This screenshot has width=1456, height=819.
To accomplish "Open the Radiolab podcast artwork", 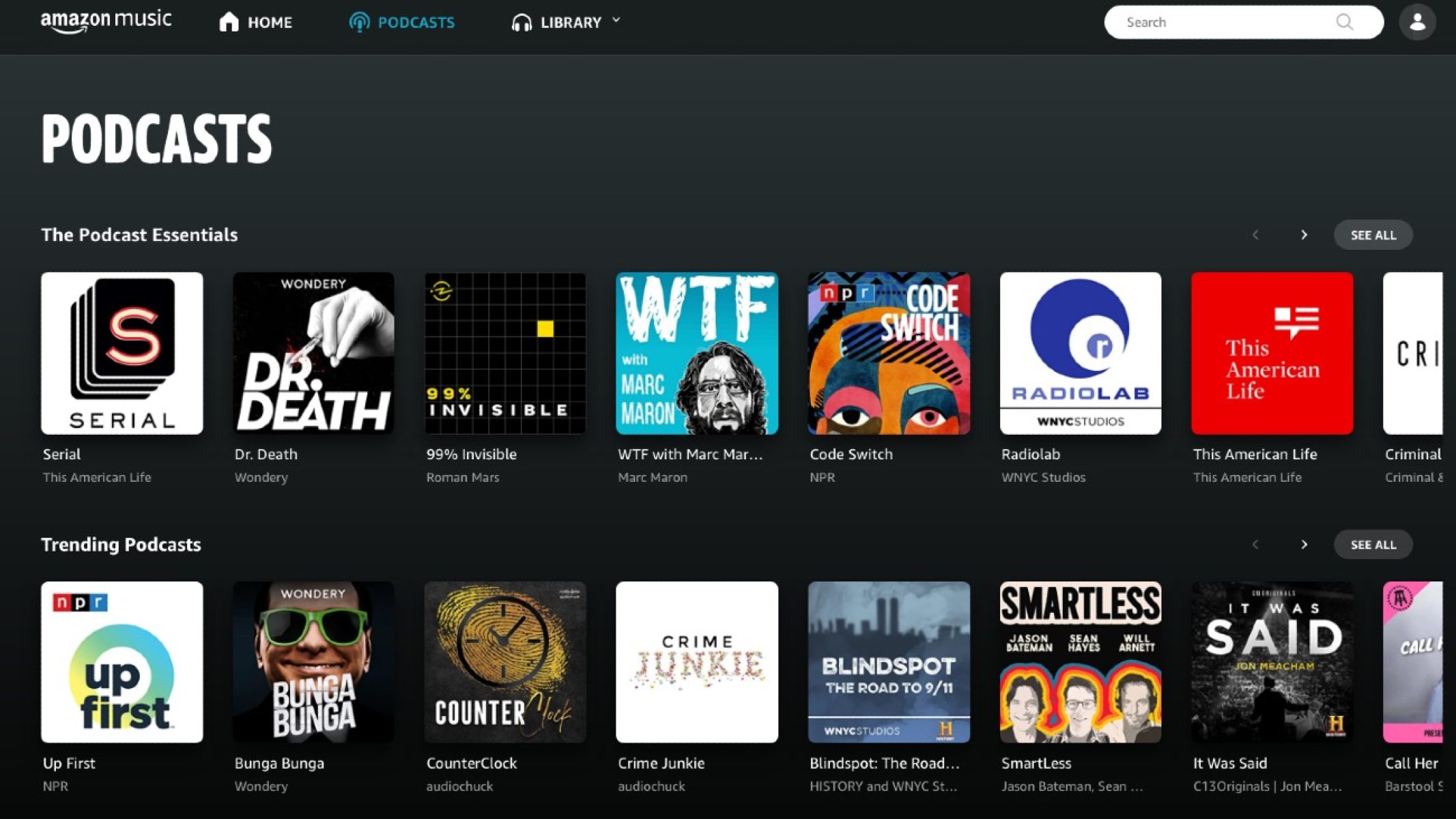I will 1080,353.
